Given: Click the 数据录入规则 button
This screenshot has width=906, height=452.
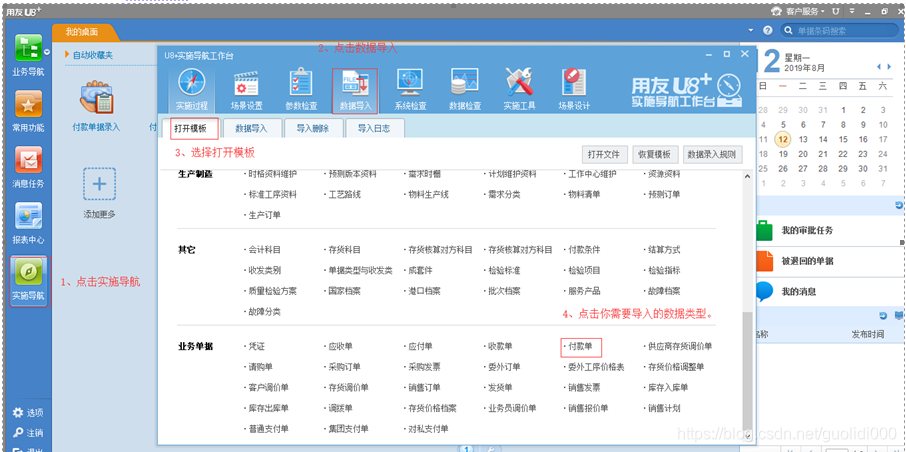Looking at the screenshot, I should pyautogui.click(x=712, y=154).
